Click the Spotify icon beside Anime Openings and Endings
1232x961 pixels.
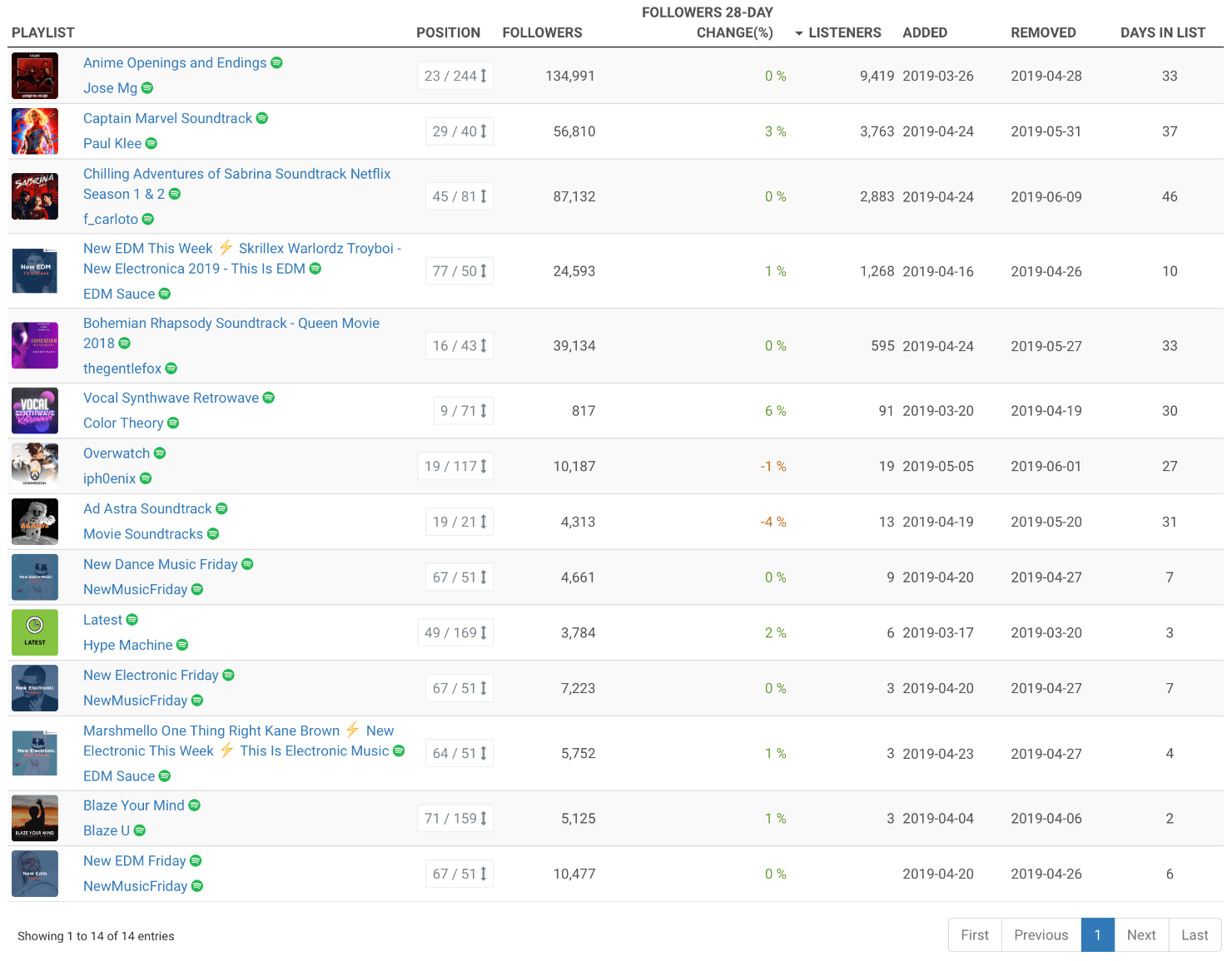277,62
